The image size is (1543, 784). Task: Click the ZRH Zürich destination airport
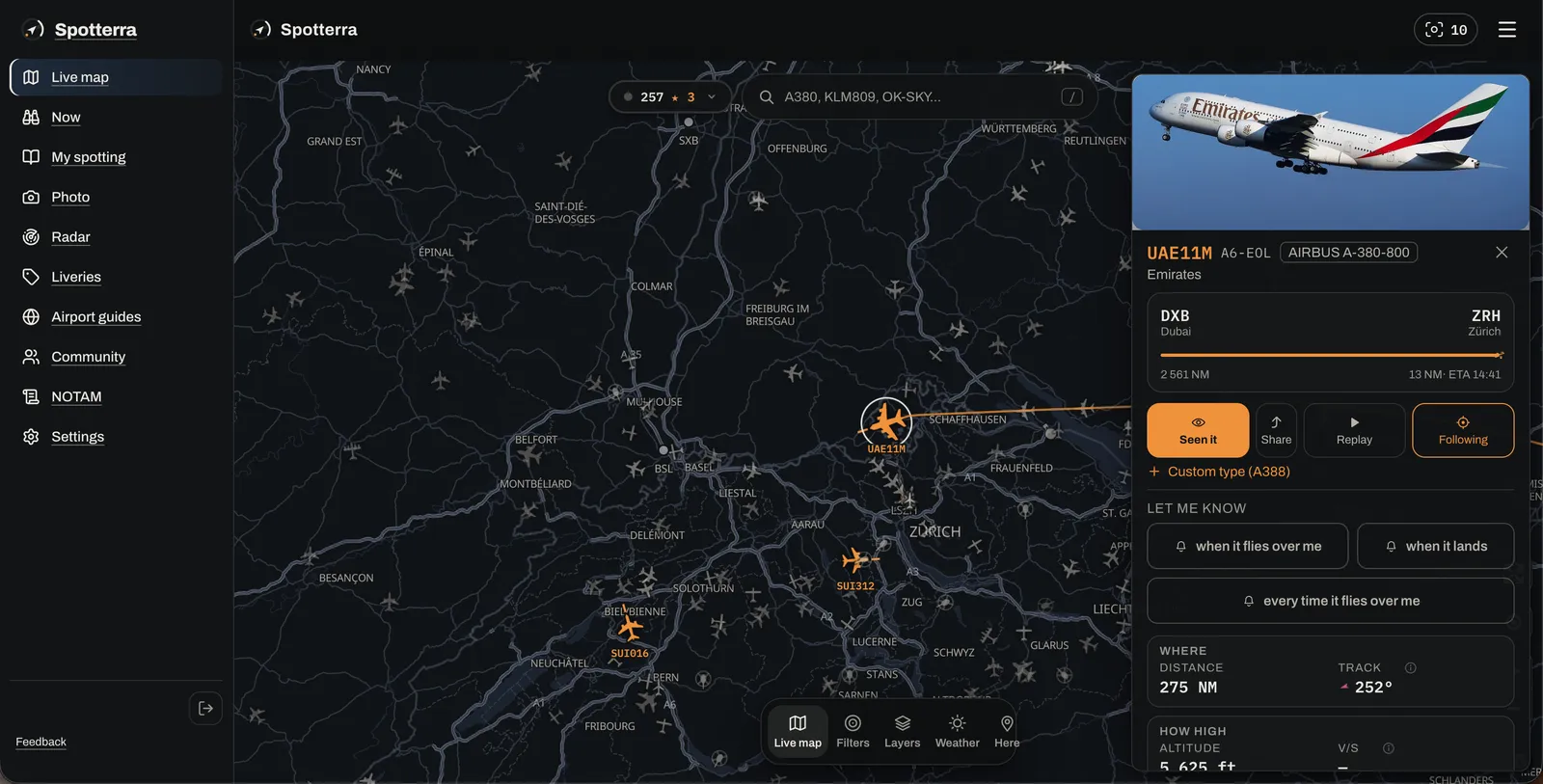[x=1484, y=323]
